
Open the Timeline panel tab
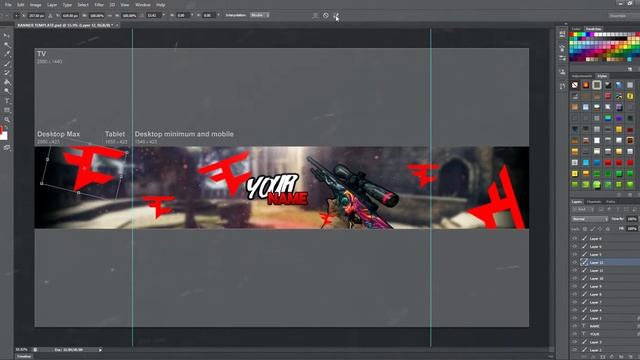[24, 357]
